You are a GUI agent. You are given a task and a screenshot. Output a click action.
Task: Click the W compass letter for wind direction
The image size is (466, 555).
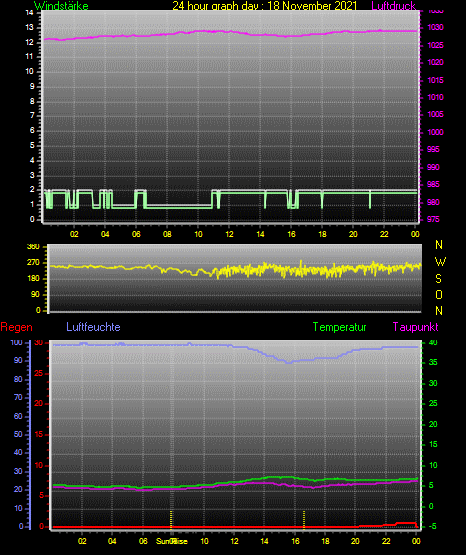coord(440,262)
